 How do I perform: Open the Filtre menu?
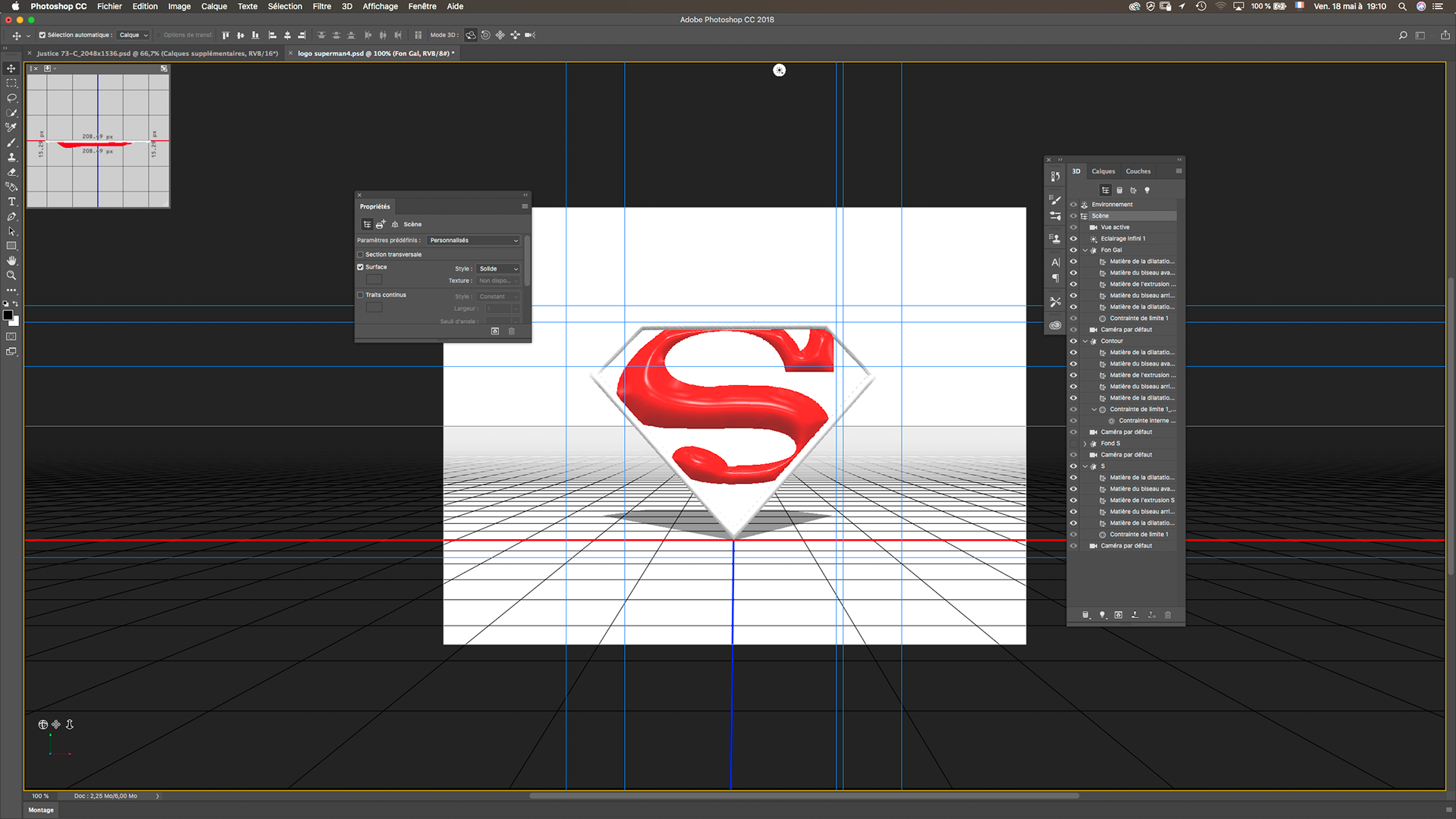pyautogui.click(x=322, y=6)
